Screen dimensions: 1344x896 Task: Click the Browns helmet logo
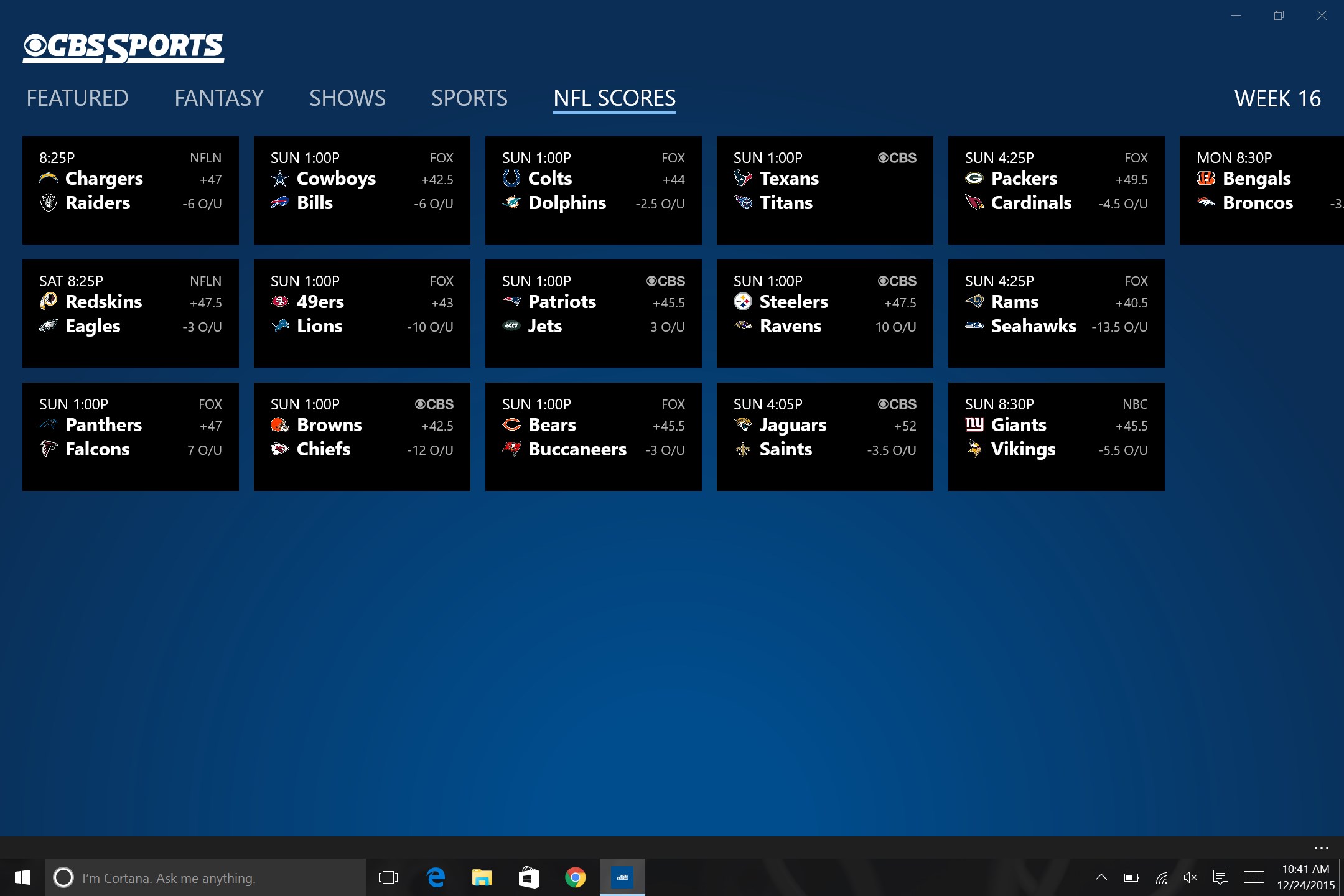coord(280,425)
